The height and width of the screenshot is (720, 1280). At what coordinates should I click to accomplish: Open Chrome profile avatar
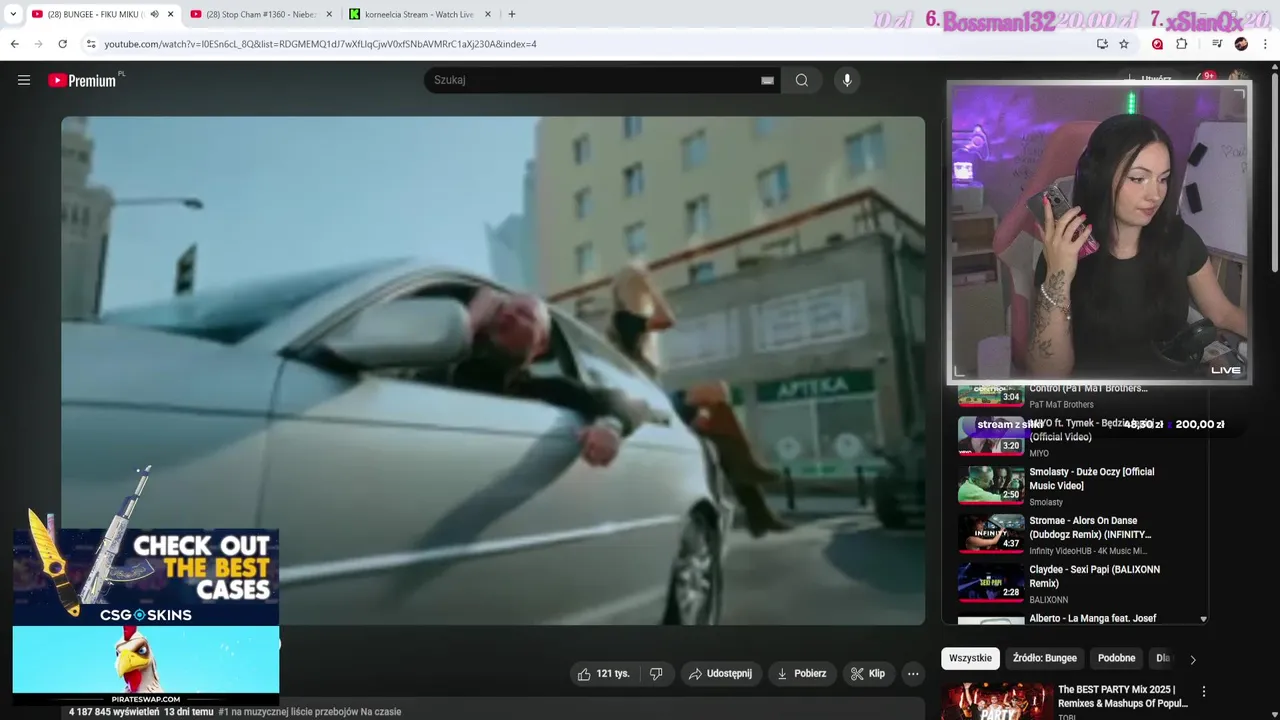click(1241, 44)
